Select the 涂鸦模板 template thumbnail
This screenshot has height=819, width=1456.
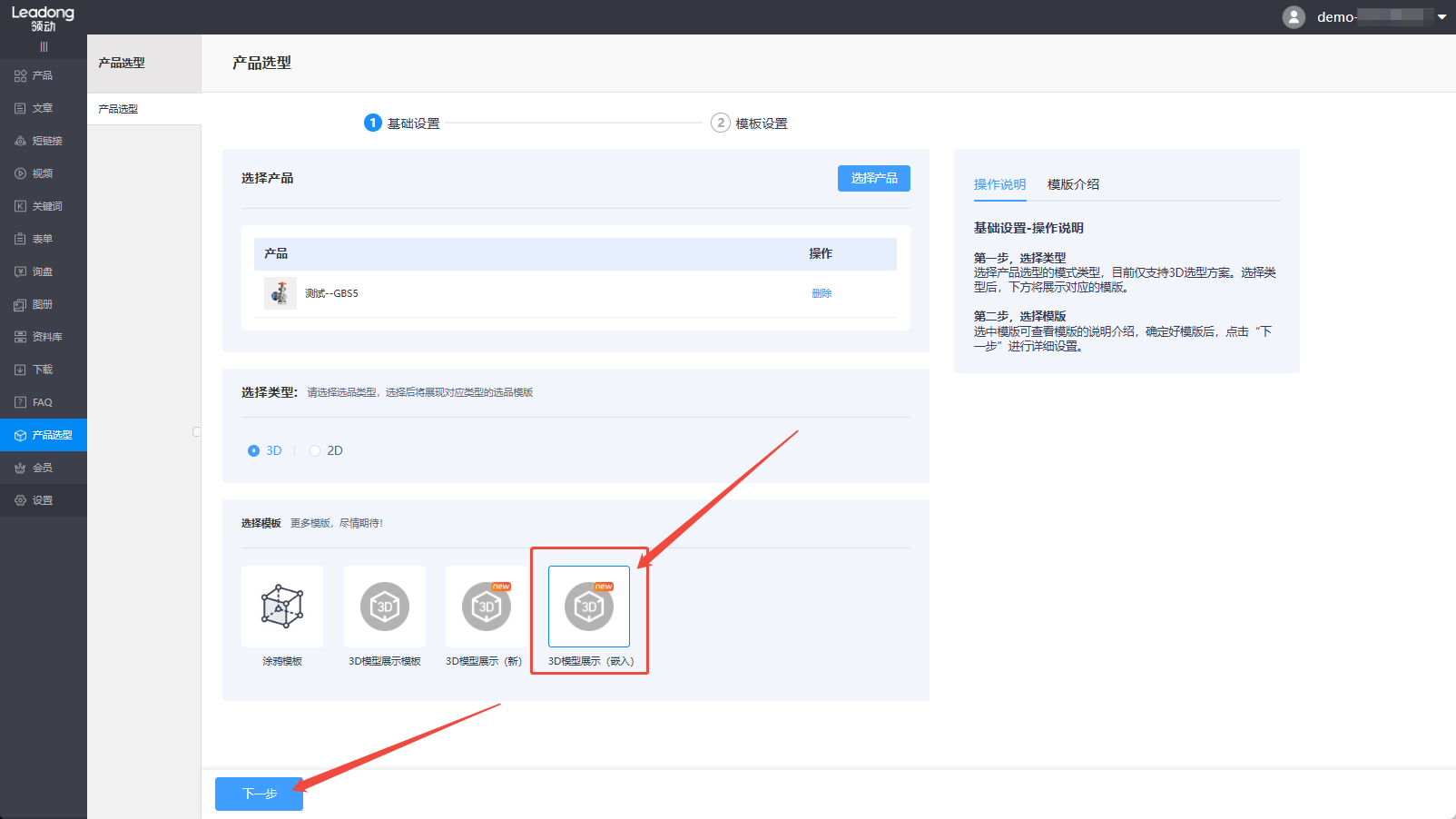pyautogui.click(x=282, y=607)
